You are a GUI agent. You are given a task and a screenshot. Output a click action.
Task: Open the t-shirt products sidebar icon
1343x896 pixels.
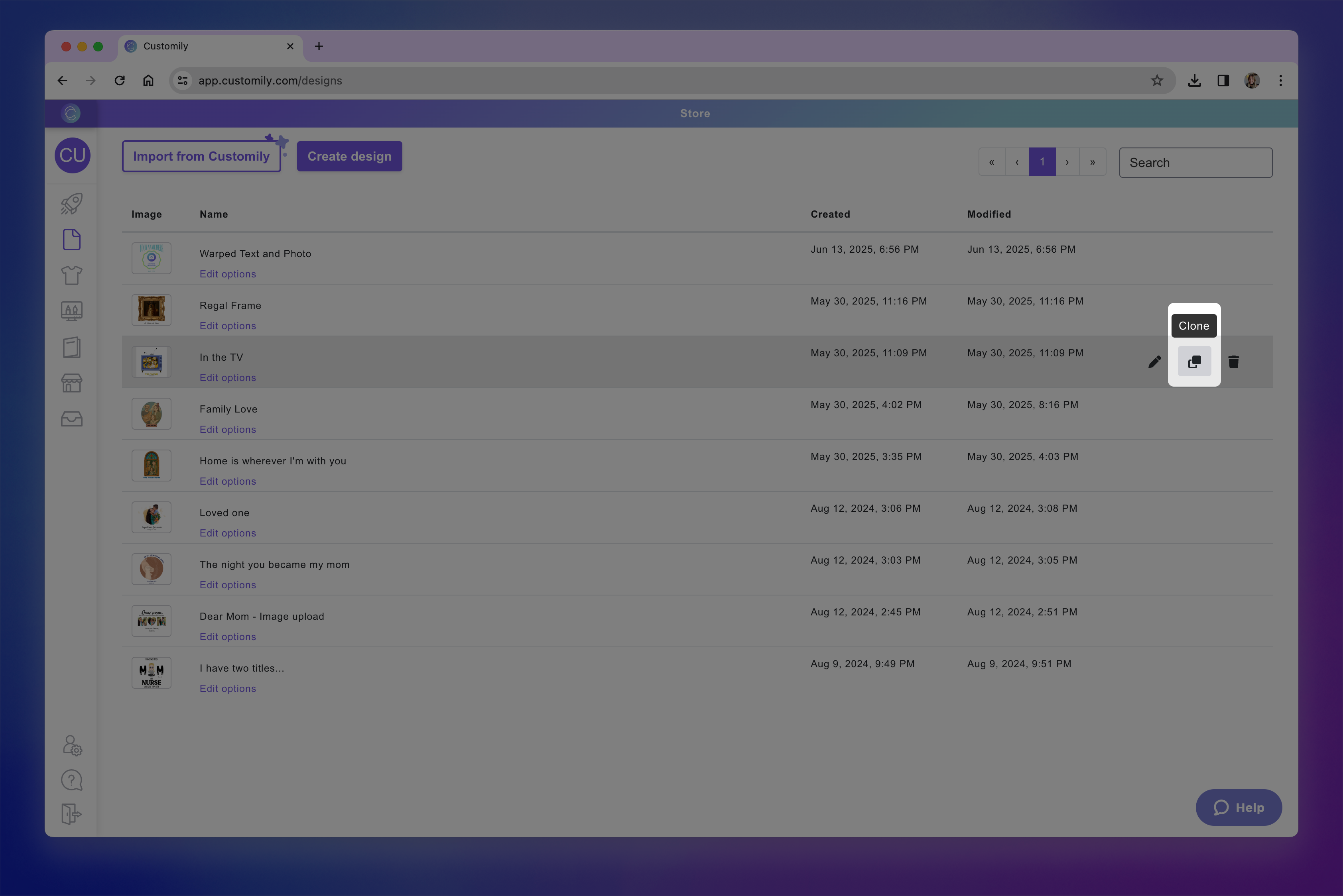coord(71,275)
